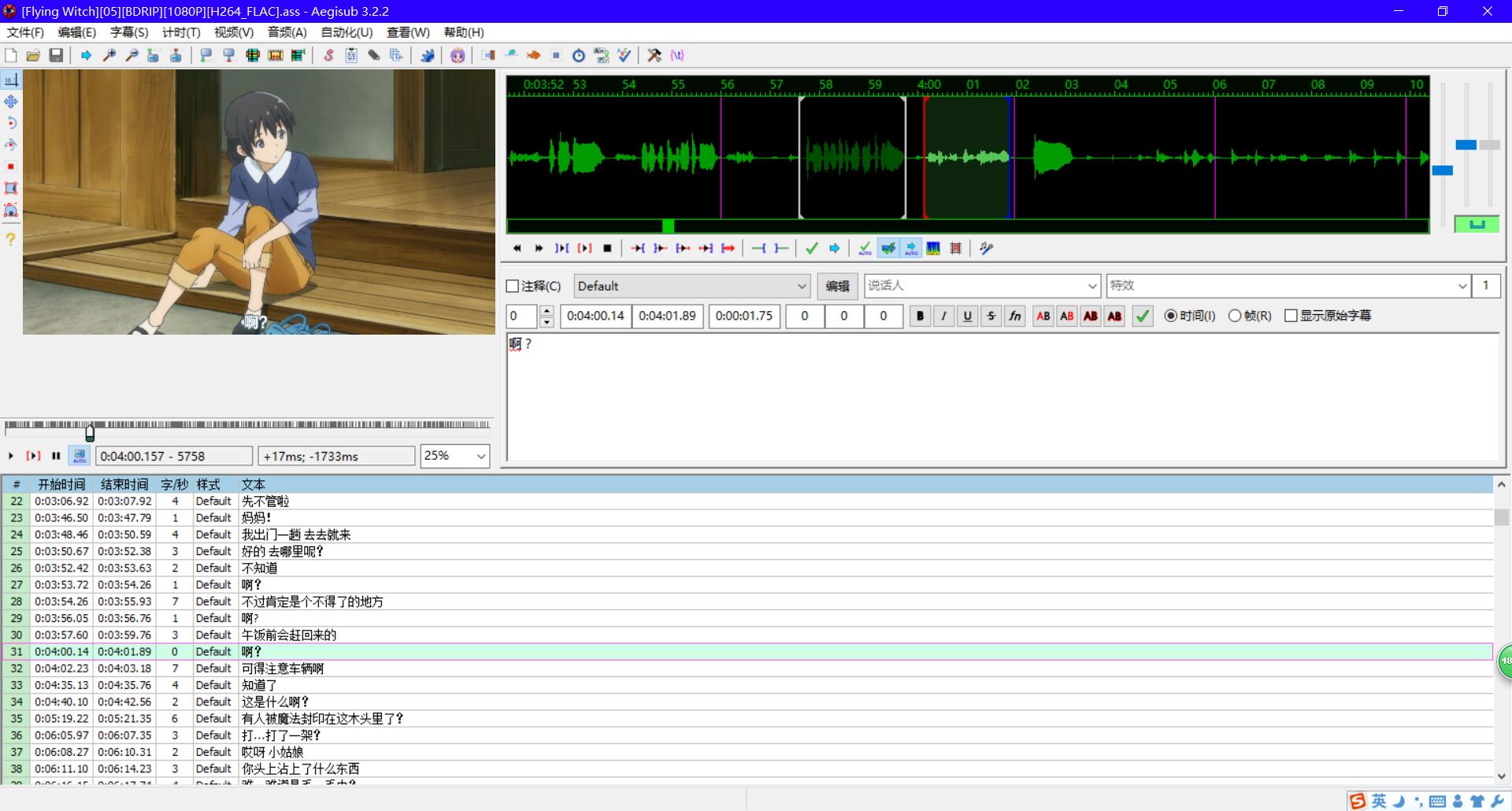Open the 字幕(S) menu

pyautogui.click(x=129, y=32)
